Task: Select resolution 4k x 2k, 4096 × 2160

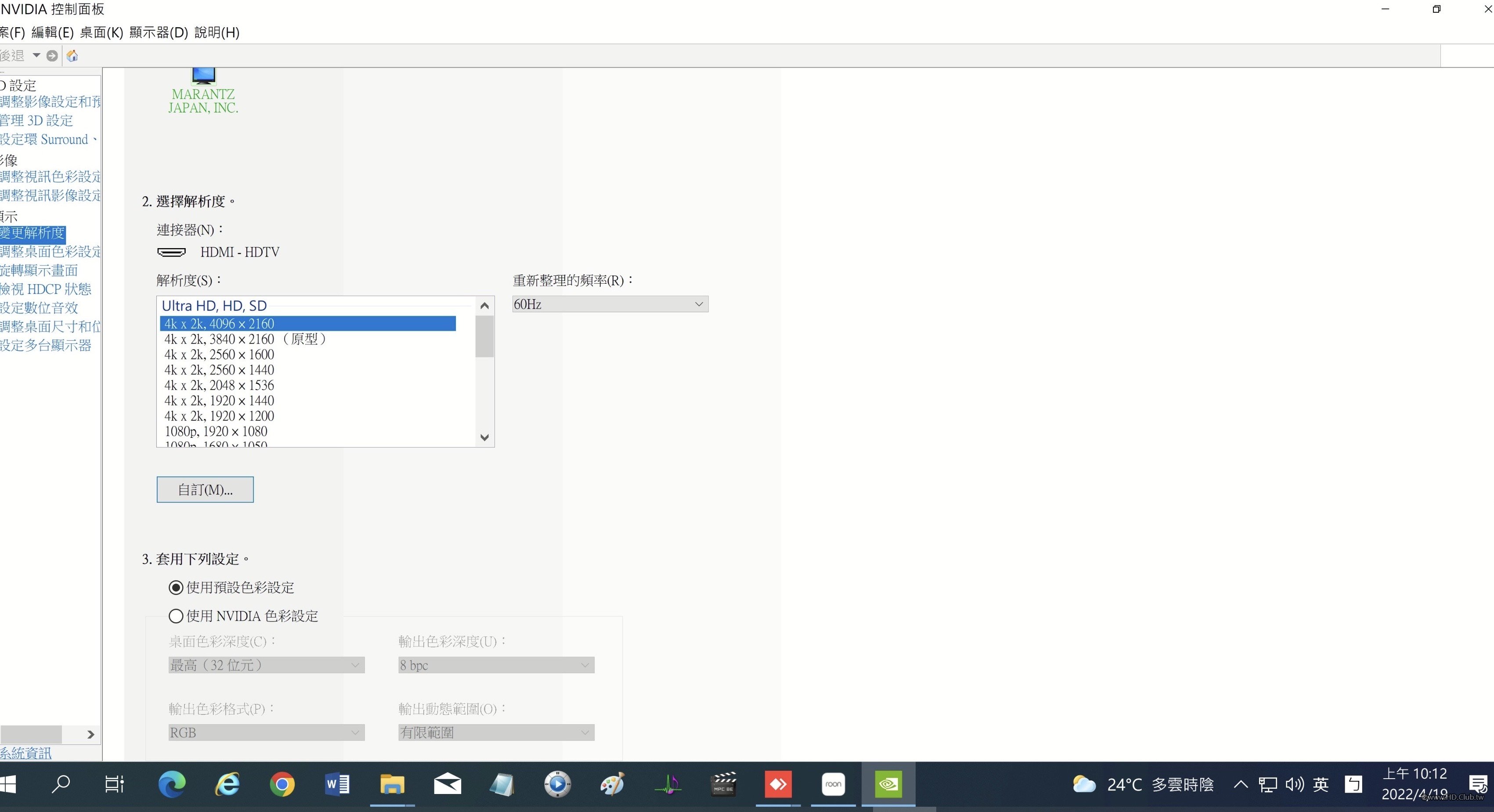Action: (x=308, y=324)
